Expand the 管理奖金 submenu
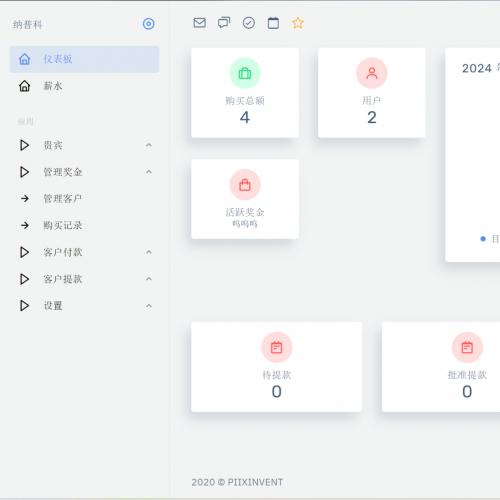The image size is (500, 500). coord(84,172)
